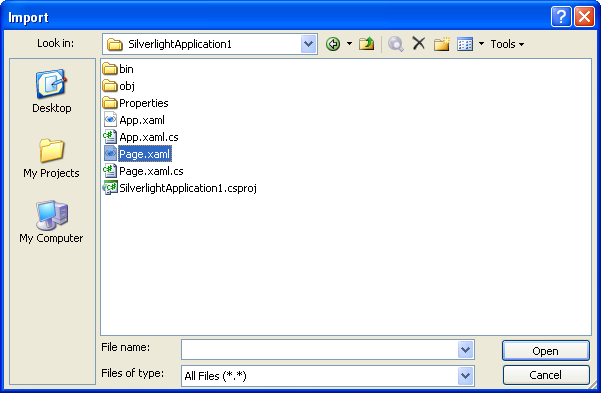
Task: Open the Tools menu
Action: [x=507, y=44]
